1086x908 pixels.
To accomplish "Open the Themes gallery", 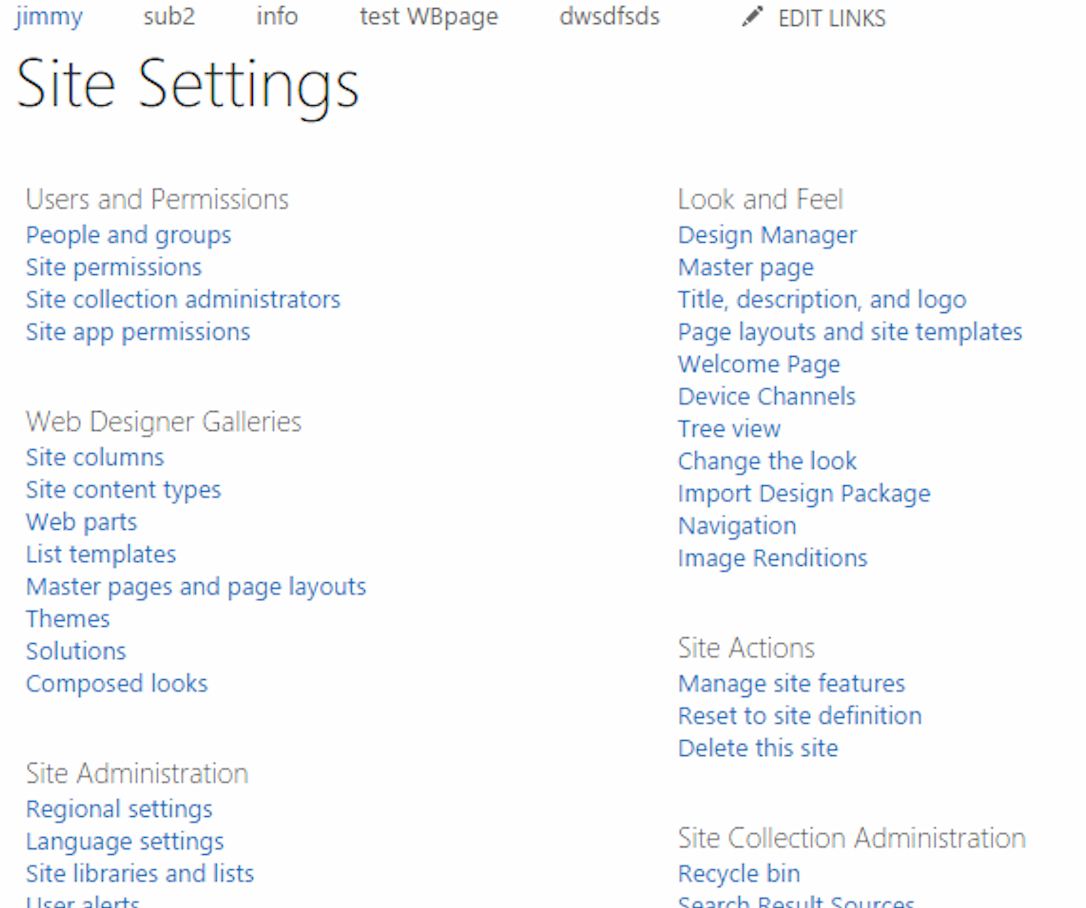I will (x=67, y=618).
